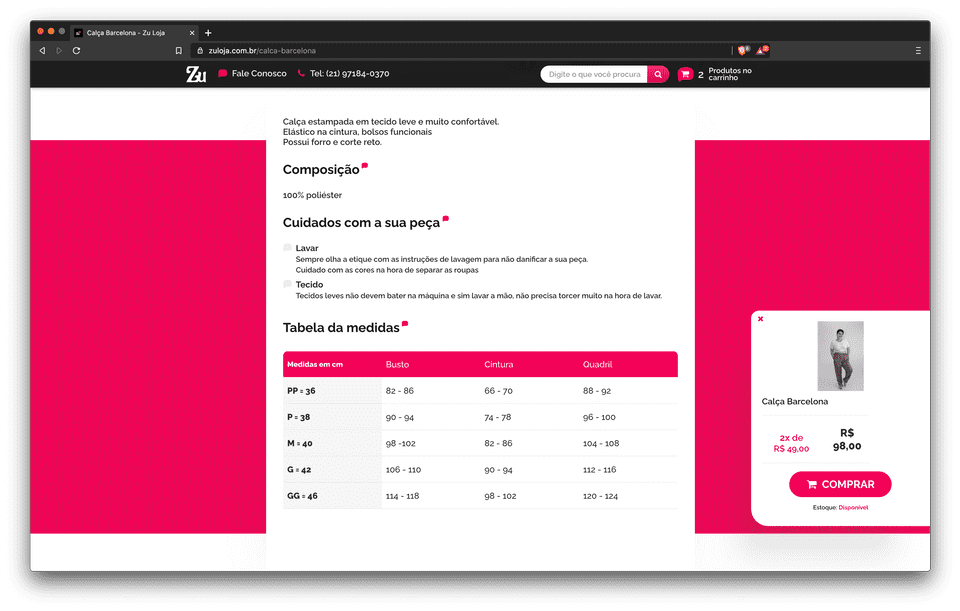The image size is (960, 611).
Task: Click the Zu store logo
Action: (196, 74)
